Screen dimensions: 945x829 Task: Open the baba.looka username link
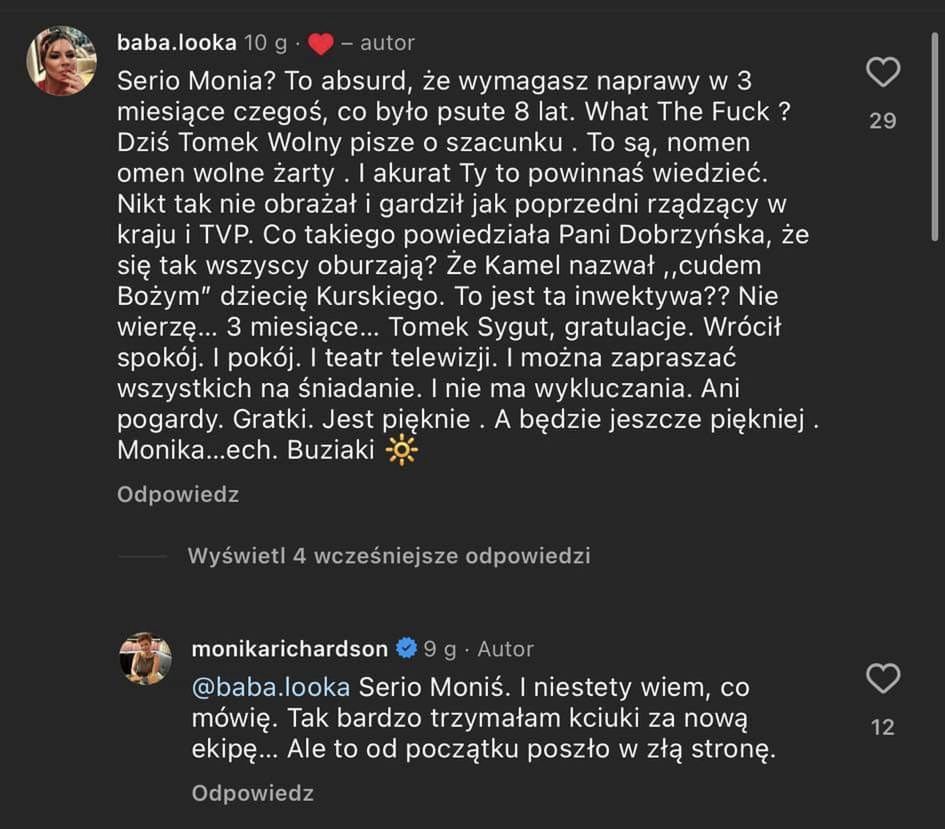tap(178, 43)
